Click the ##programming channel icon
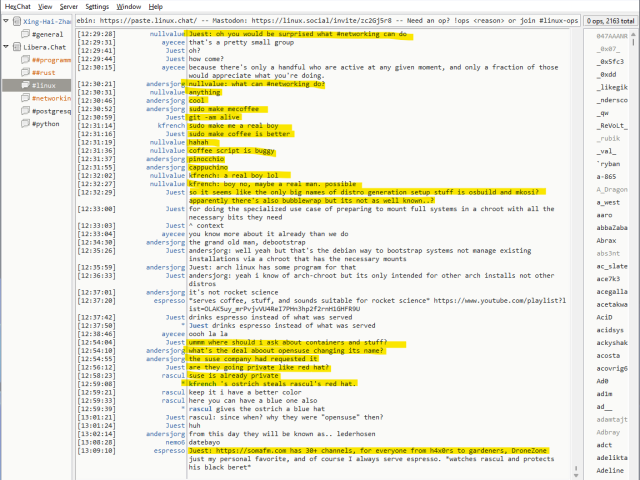The height and width of the screenshot is (480, 640). click(24, 60)
